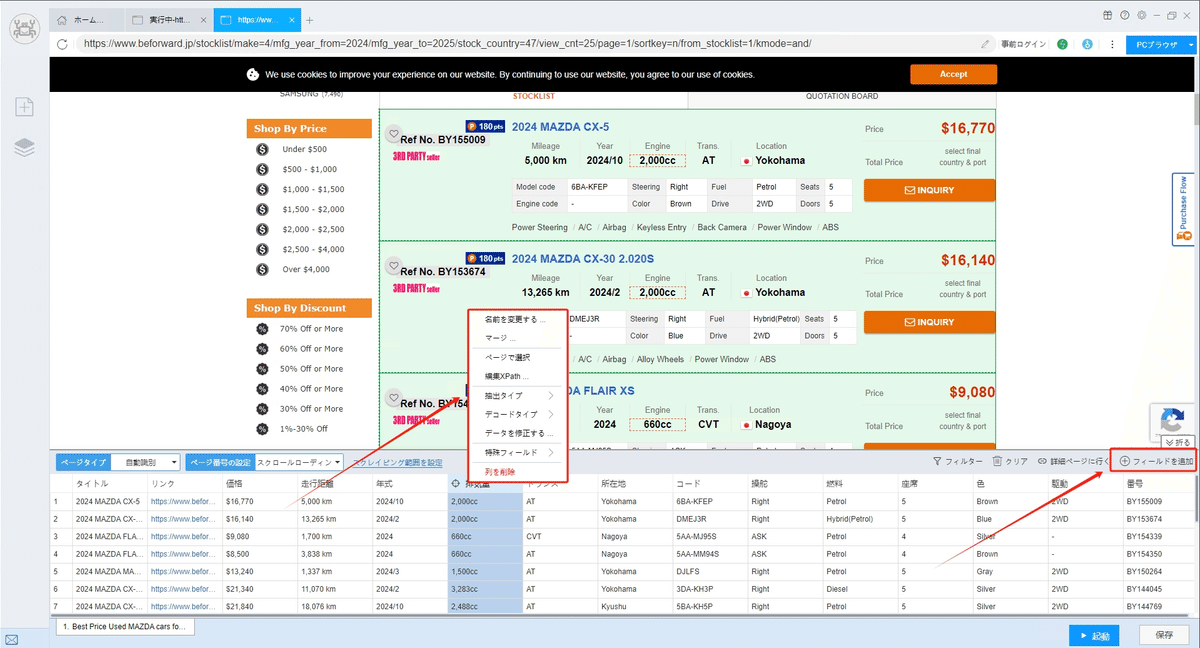Image resolution: width=1200 pixels, height=648 pixels.
Task: Open the settings gear in title bar
Action: coord(1141,15)
